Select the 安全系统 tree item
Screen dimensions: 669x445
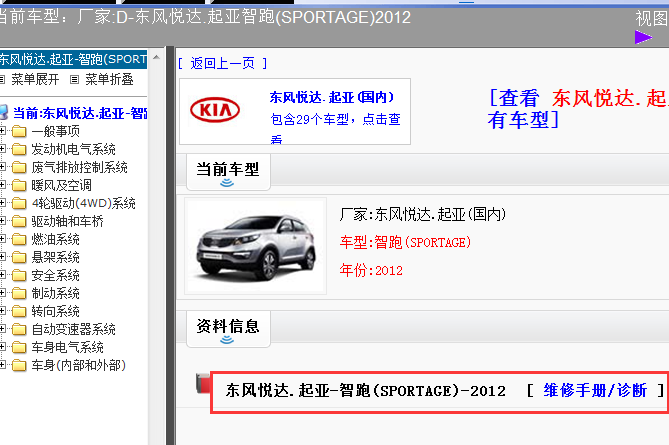pos(55,275)
